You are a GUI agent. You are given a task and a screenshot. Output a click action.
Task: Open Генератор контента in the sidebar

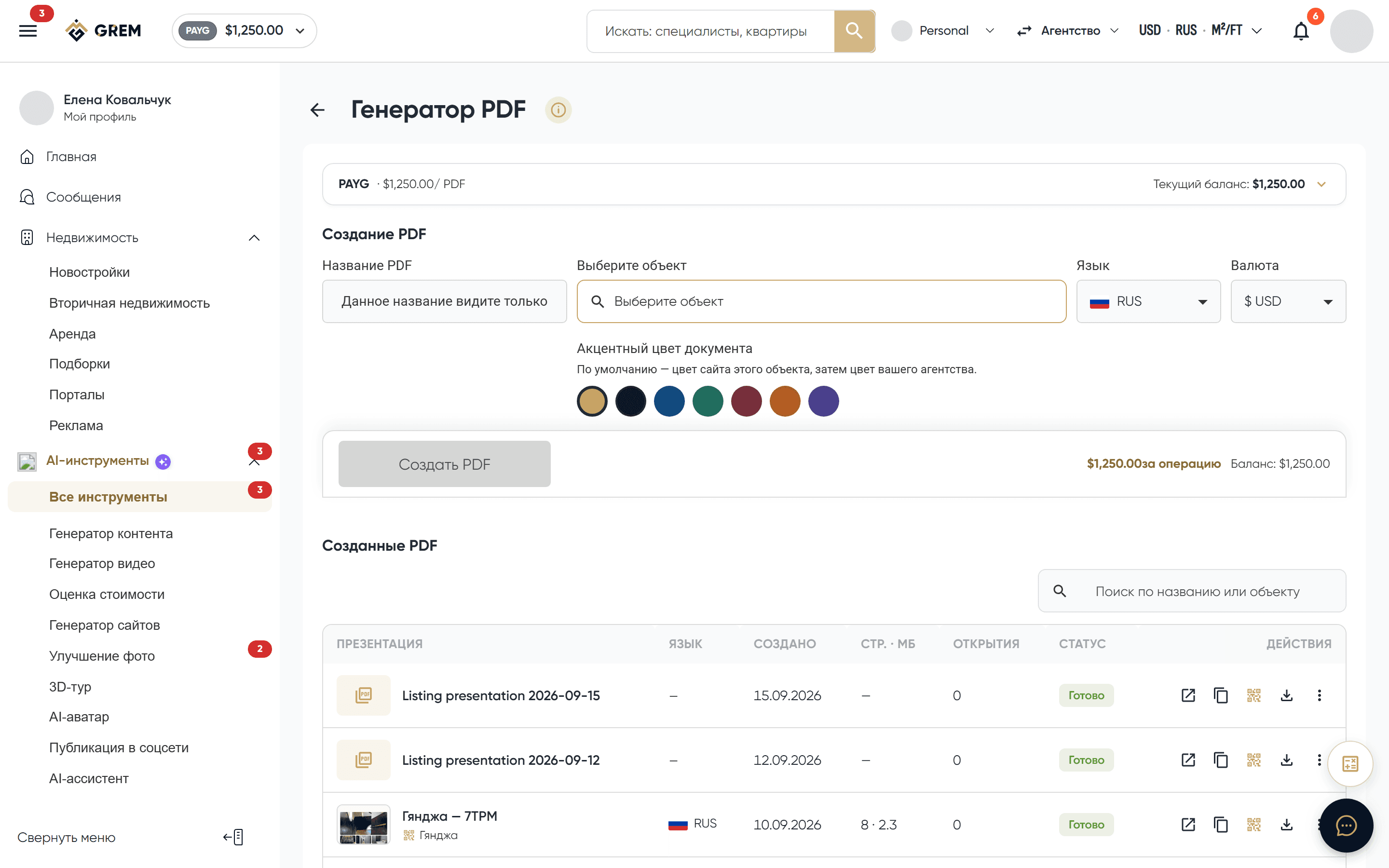pos(111,533)
